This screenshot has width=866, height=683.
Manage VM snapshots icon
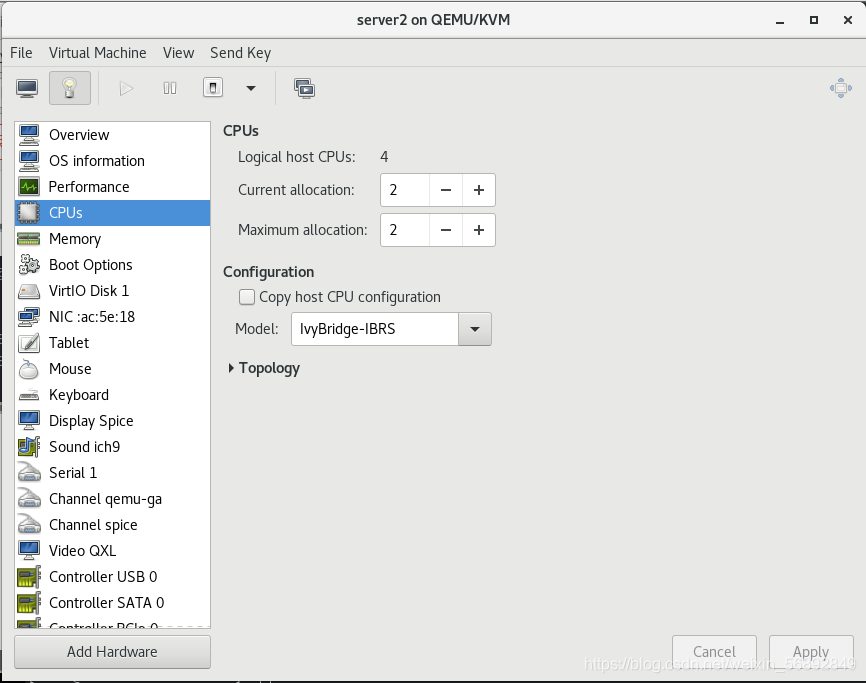tap(304, 88)
